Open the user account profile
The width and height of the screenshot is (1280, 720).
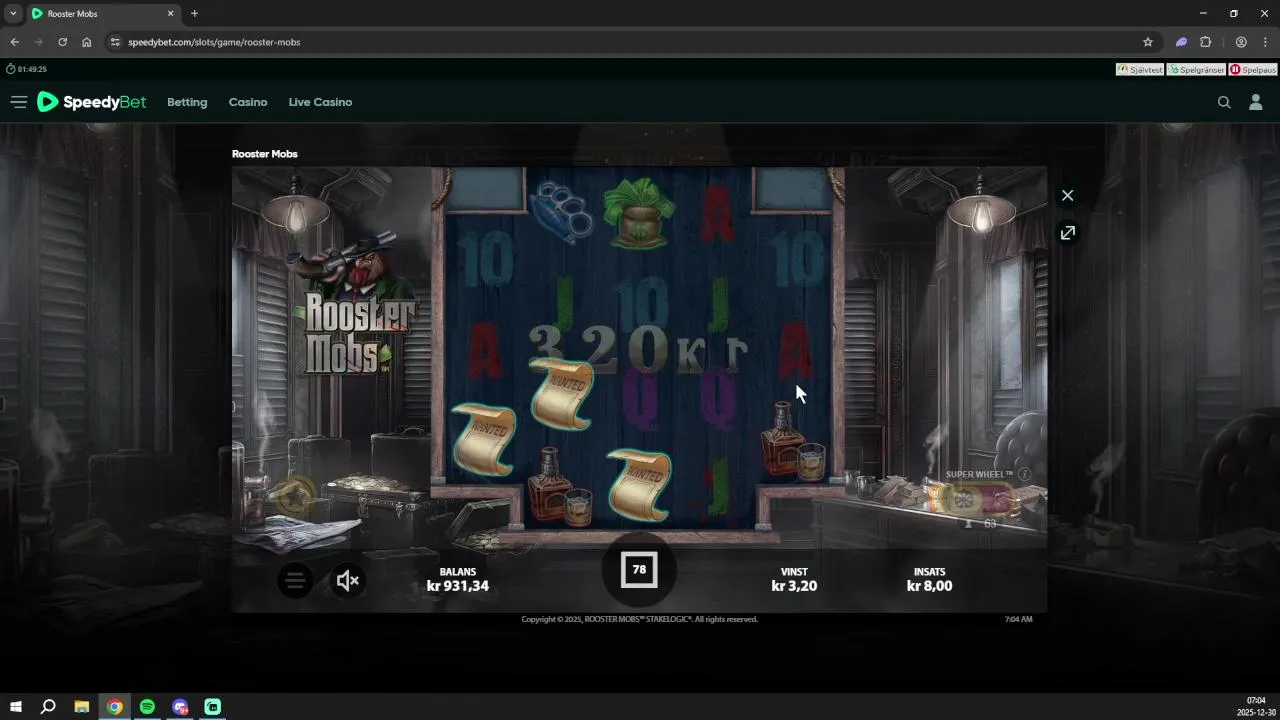[x=1256, y=102]
